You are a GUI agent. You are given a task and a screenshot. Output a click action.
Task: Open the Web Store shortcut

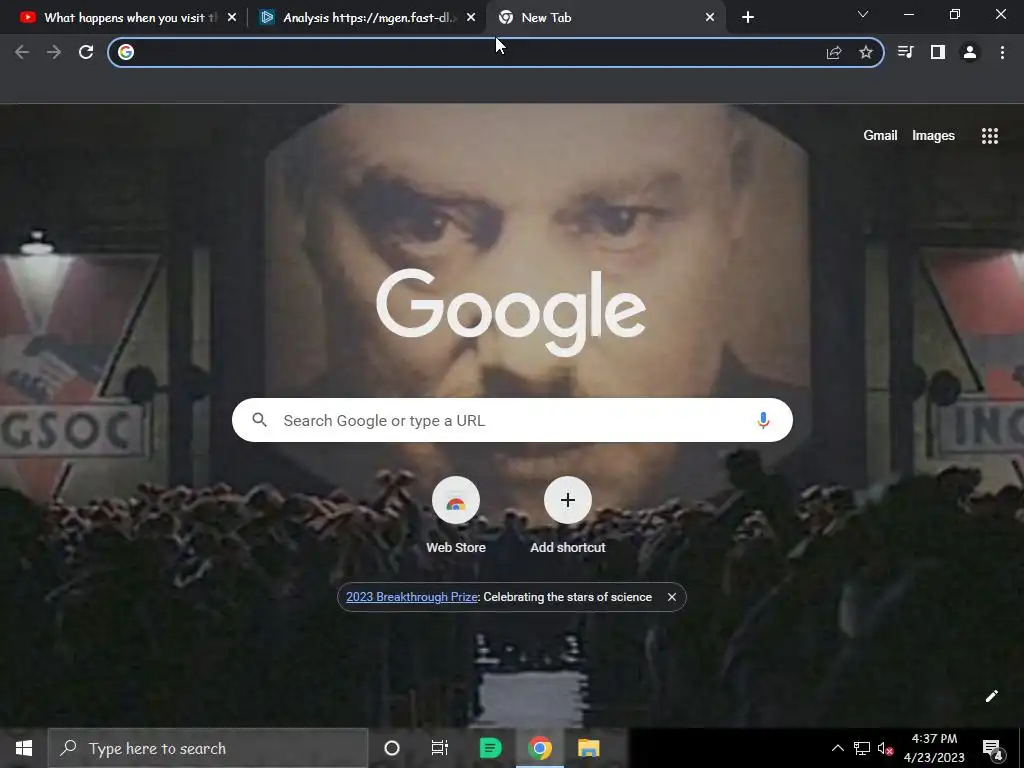[456, 516]
